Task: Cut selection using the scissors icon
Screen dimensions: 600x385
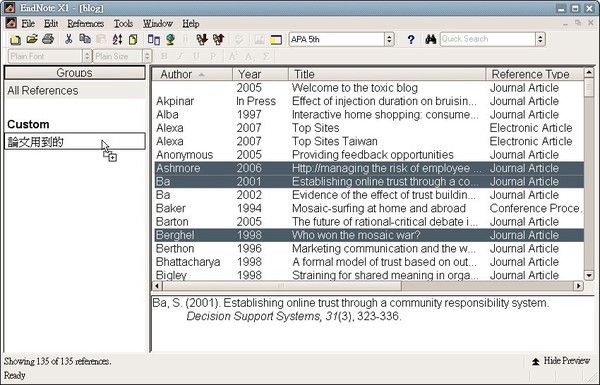Action: 68,39
